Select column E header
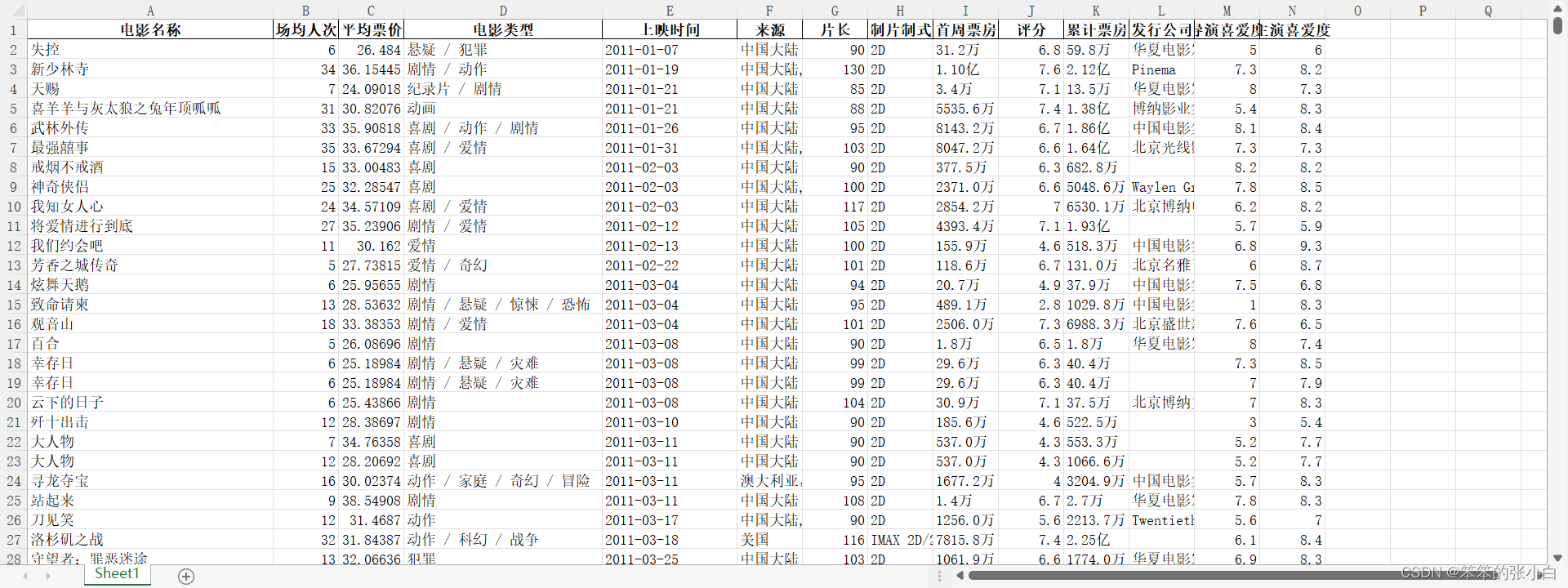This screenshot has height=588, width=1568. click(670, 11)
